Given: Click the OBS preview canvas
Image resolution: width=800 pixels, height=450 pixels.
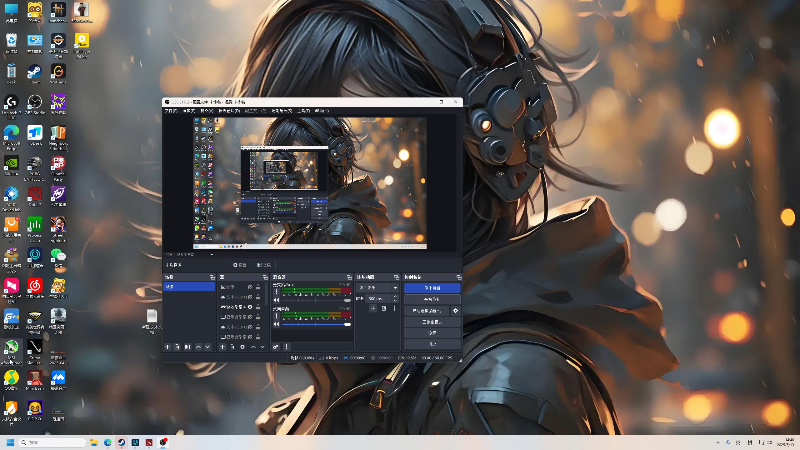Looking at the screenshot, I should point(310,183).
